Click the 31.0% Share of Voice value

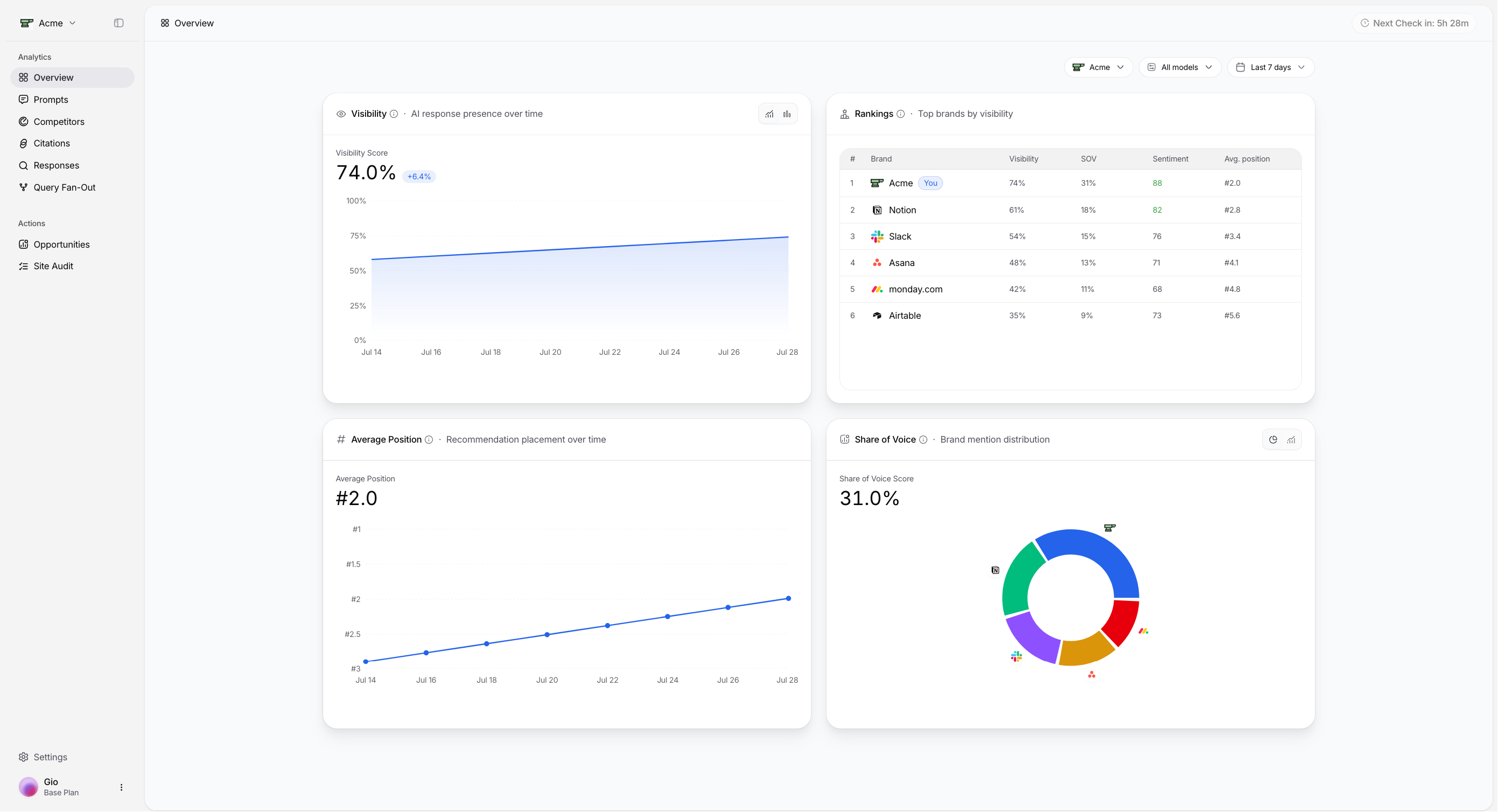click(870, 499)
